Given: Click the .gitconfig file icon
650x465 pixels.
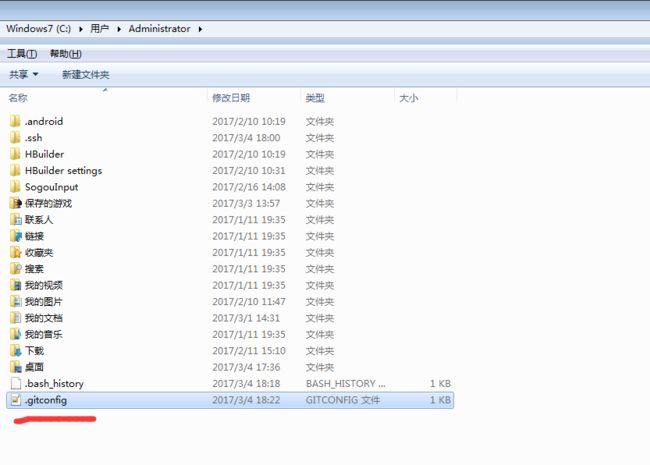Looking at the screenshot, I should (15, 400).
